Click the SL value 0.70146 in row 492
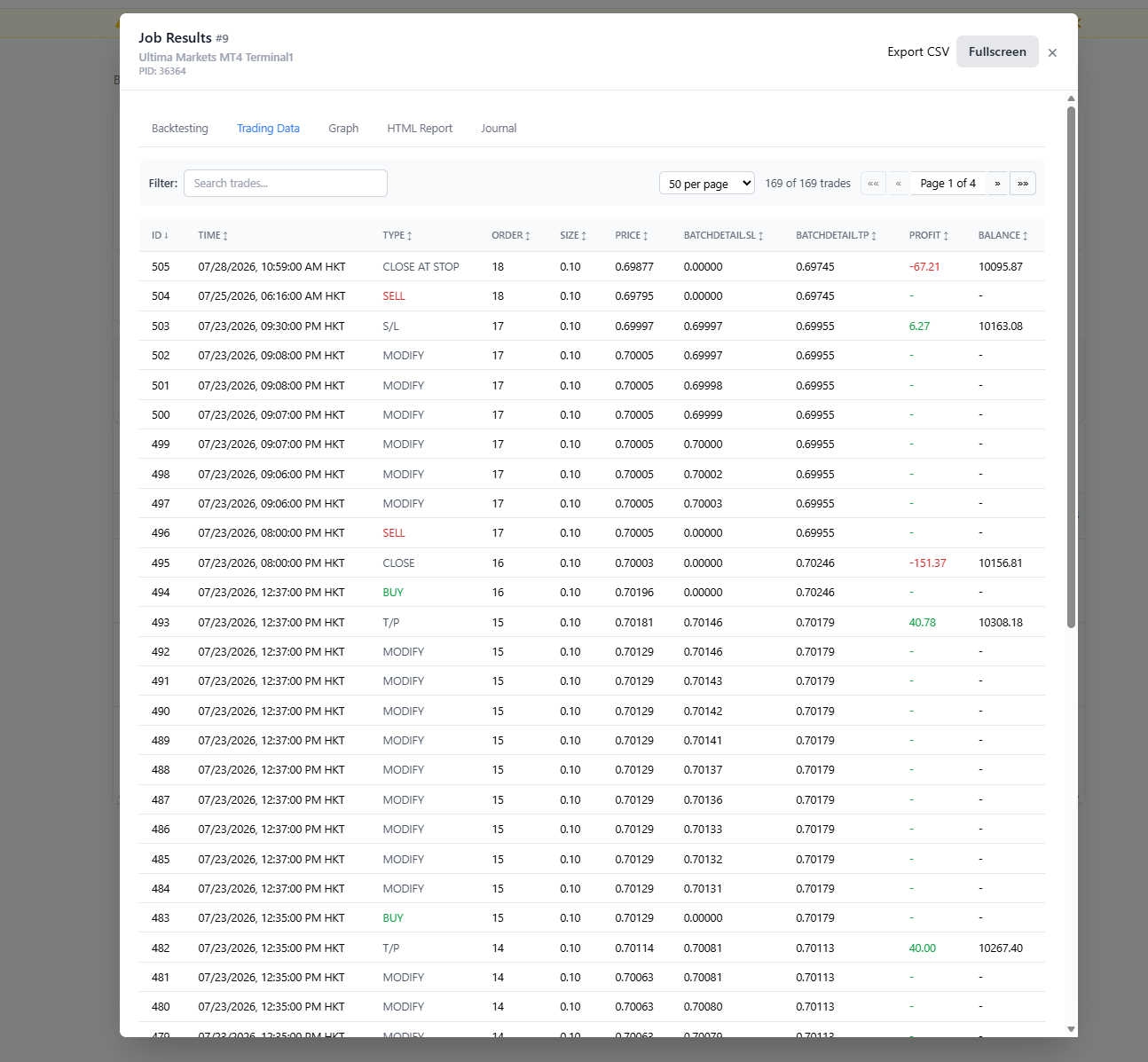Viewport: 1148px width, 1062px height. pos(703,652)
